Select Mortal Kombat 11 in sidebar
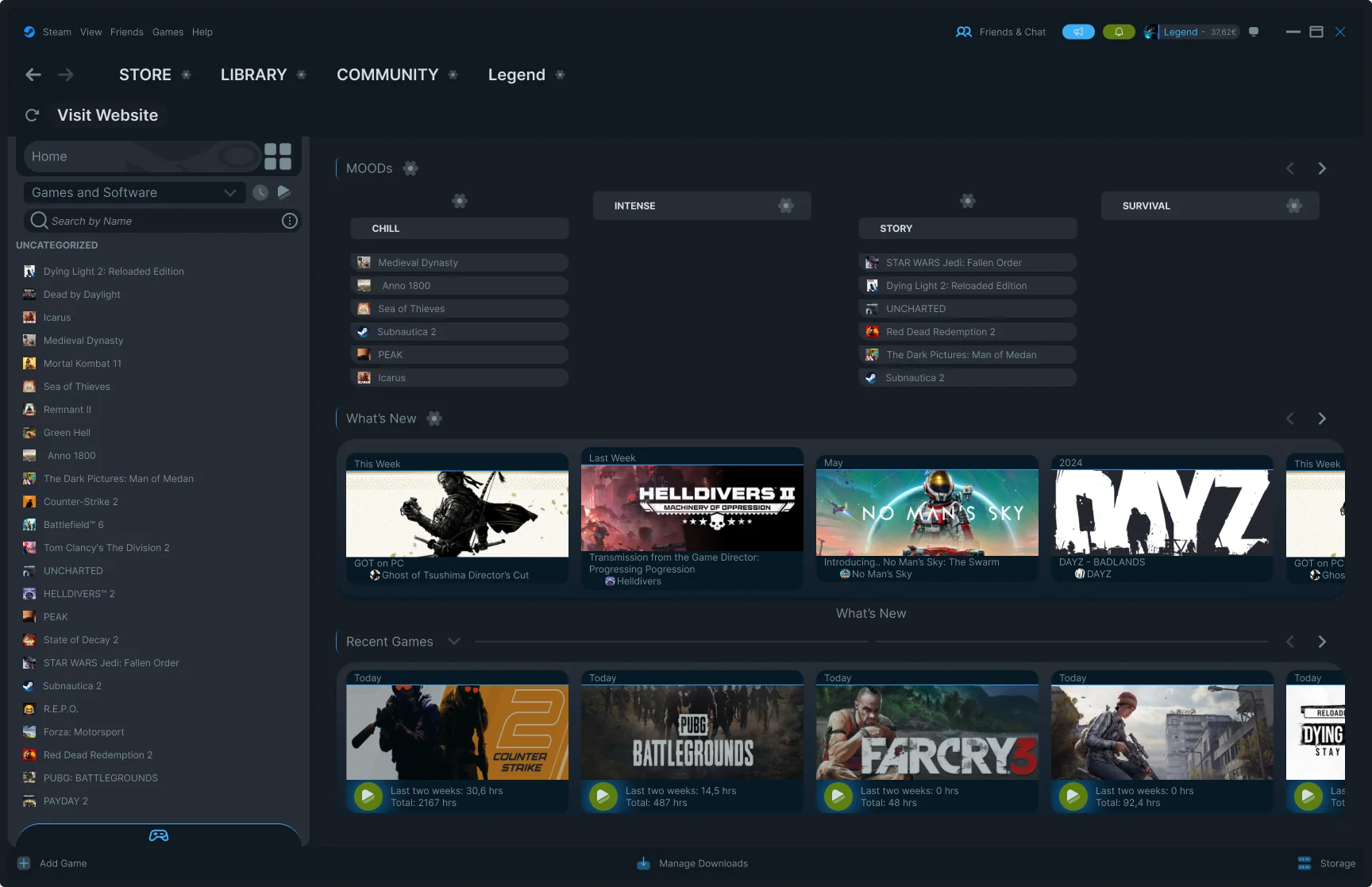The image size is (1372, 887). pos(83,364)
